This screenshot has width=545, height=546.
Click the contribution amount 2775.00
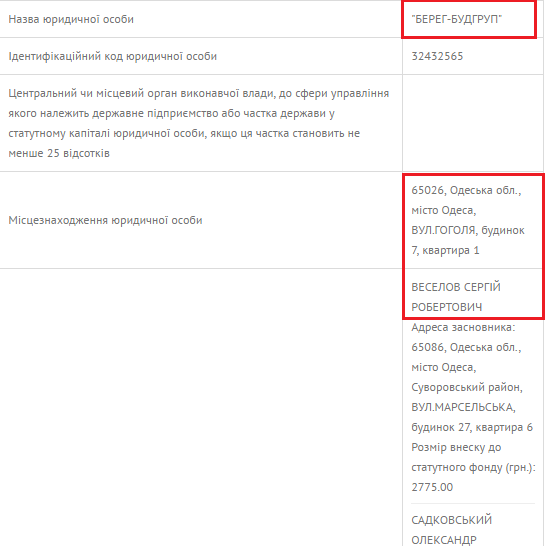[432, 487]
